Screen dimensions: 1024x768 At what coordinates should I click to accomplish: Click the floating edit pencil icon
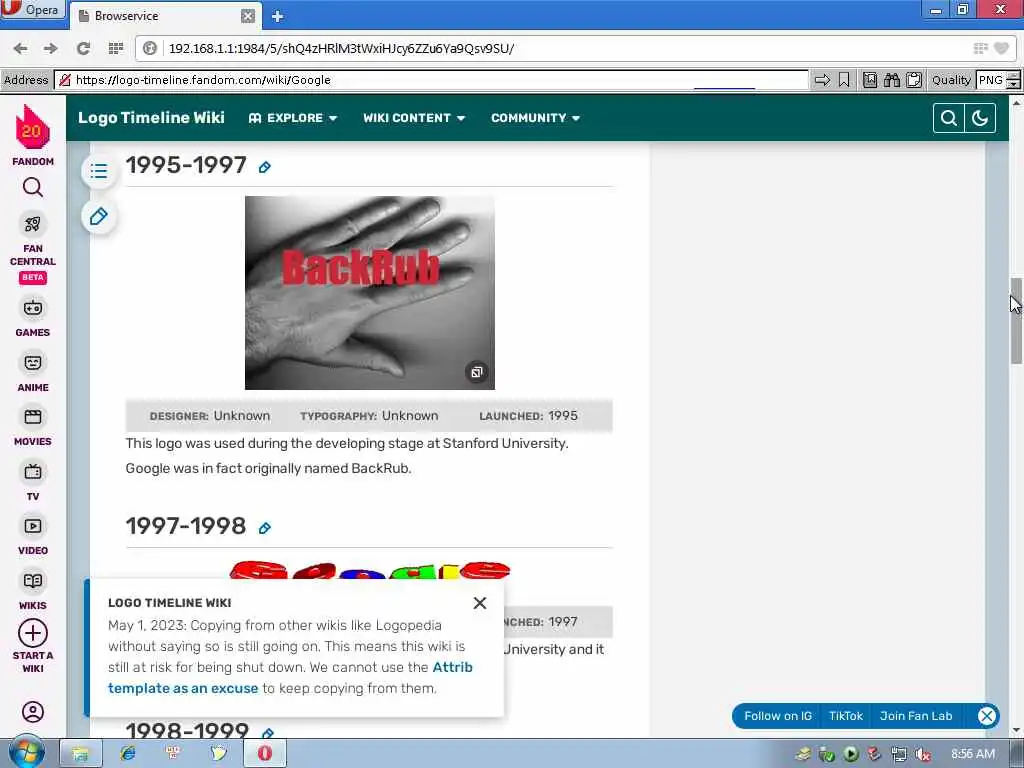tap(99, 217)
